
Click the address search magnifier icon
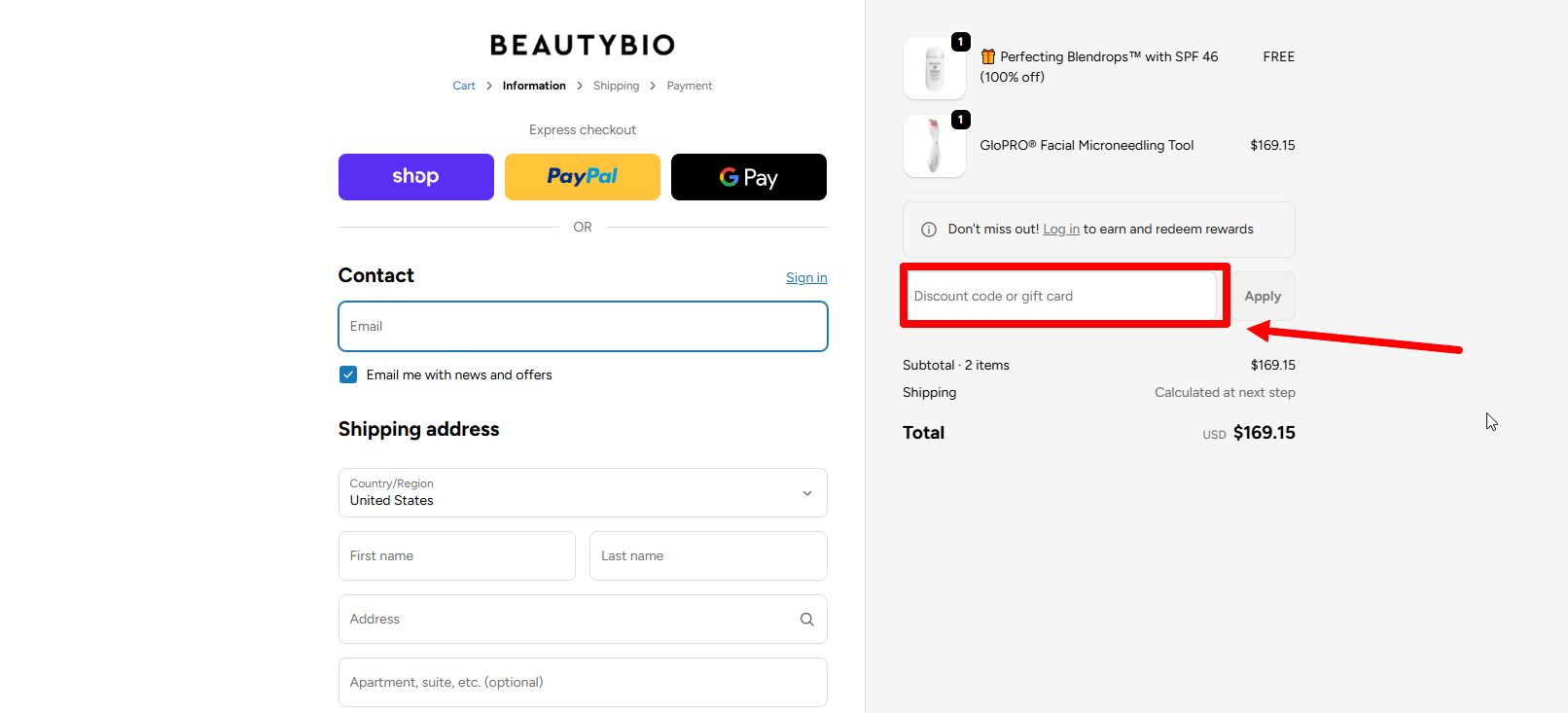coord(806,619)
